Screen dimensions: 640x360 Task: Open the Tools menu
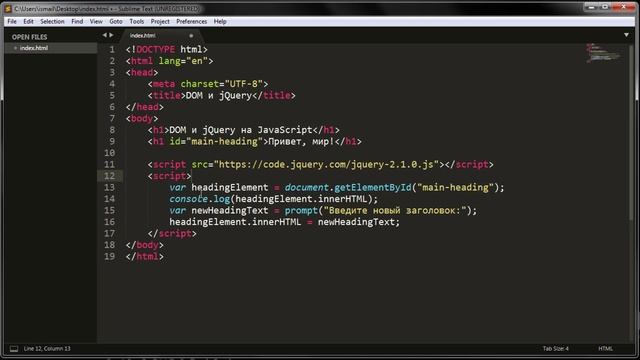[137, 21]
